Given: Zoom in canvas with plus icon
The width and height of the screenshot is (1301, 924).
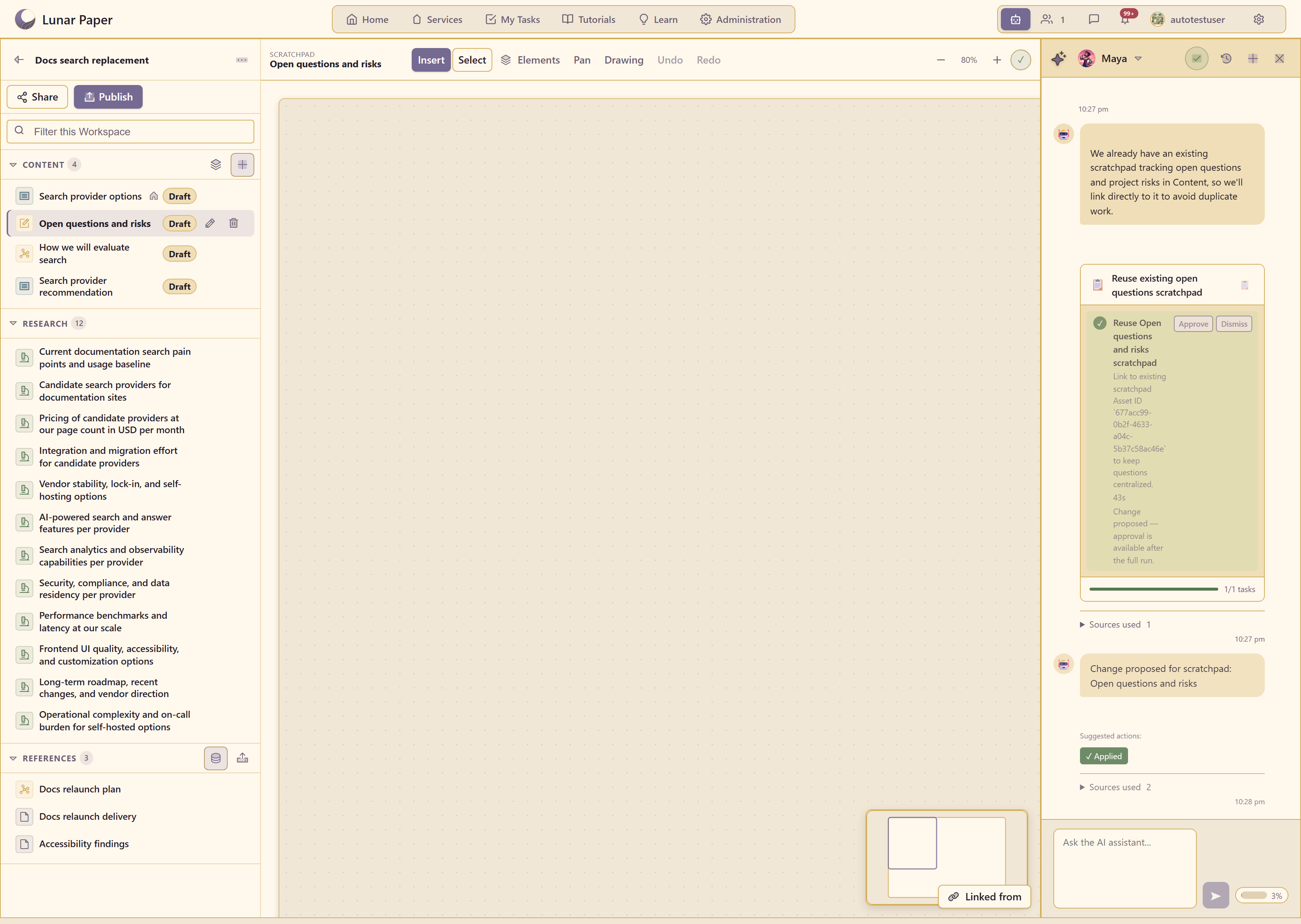Looking at the screenshot, I should (x=997, y=60).
